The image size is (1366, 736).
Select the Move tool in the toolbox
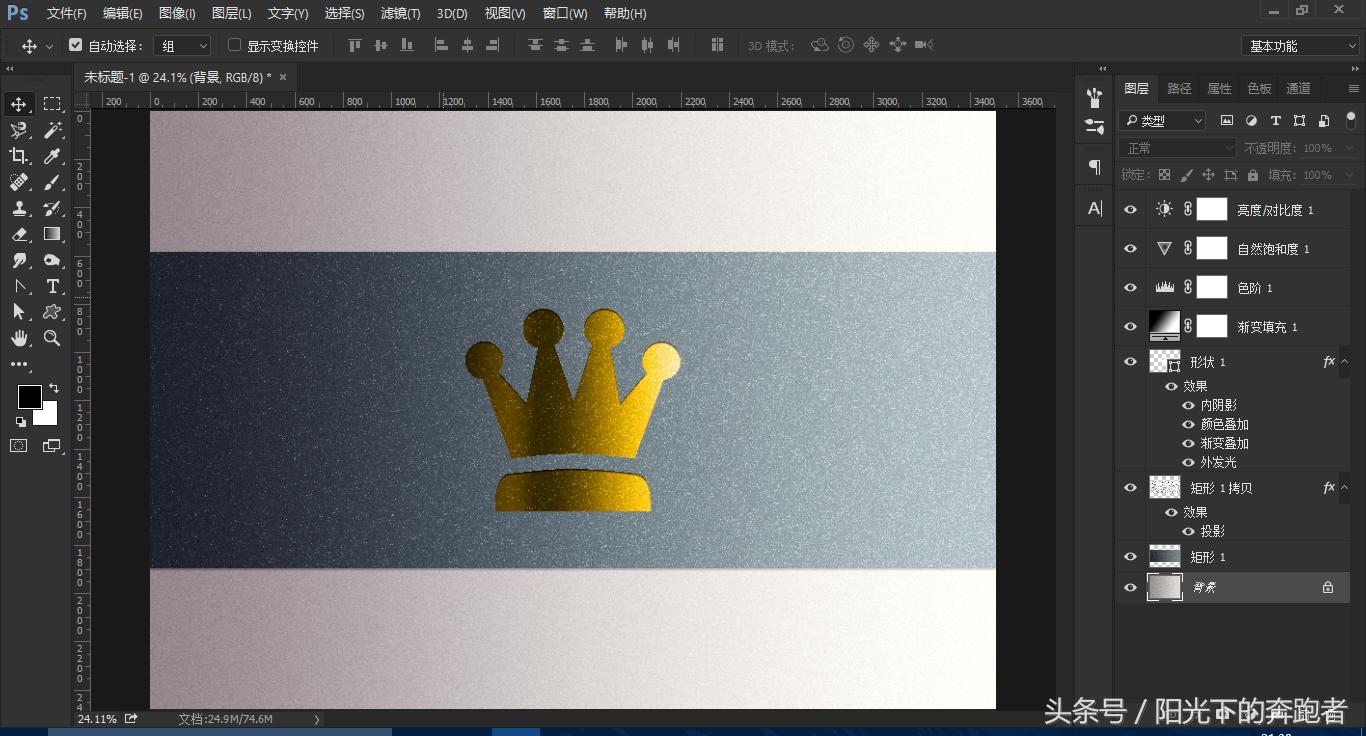click(19, 104)
